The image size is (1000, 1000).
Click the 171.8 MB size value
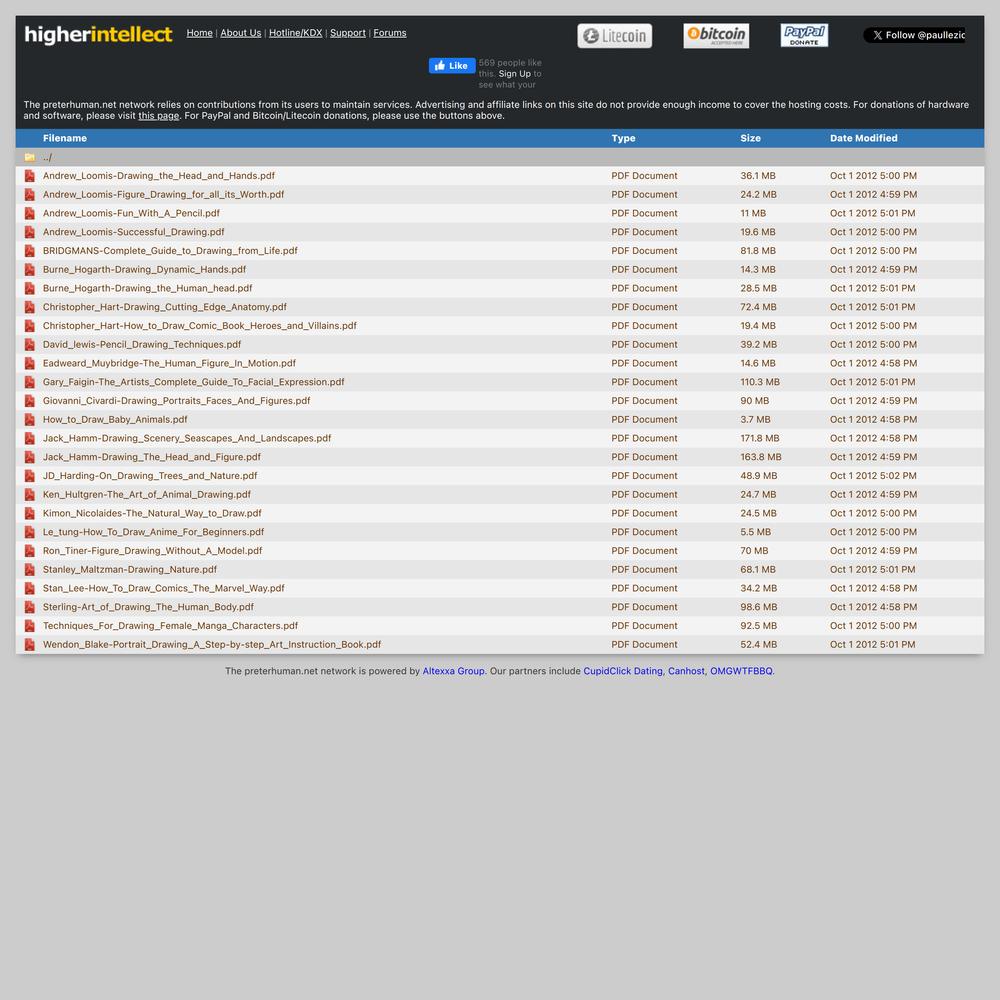coord(760,438)
